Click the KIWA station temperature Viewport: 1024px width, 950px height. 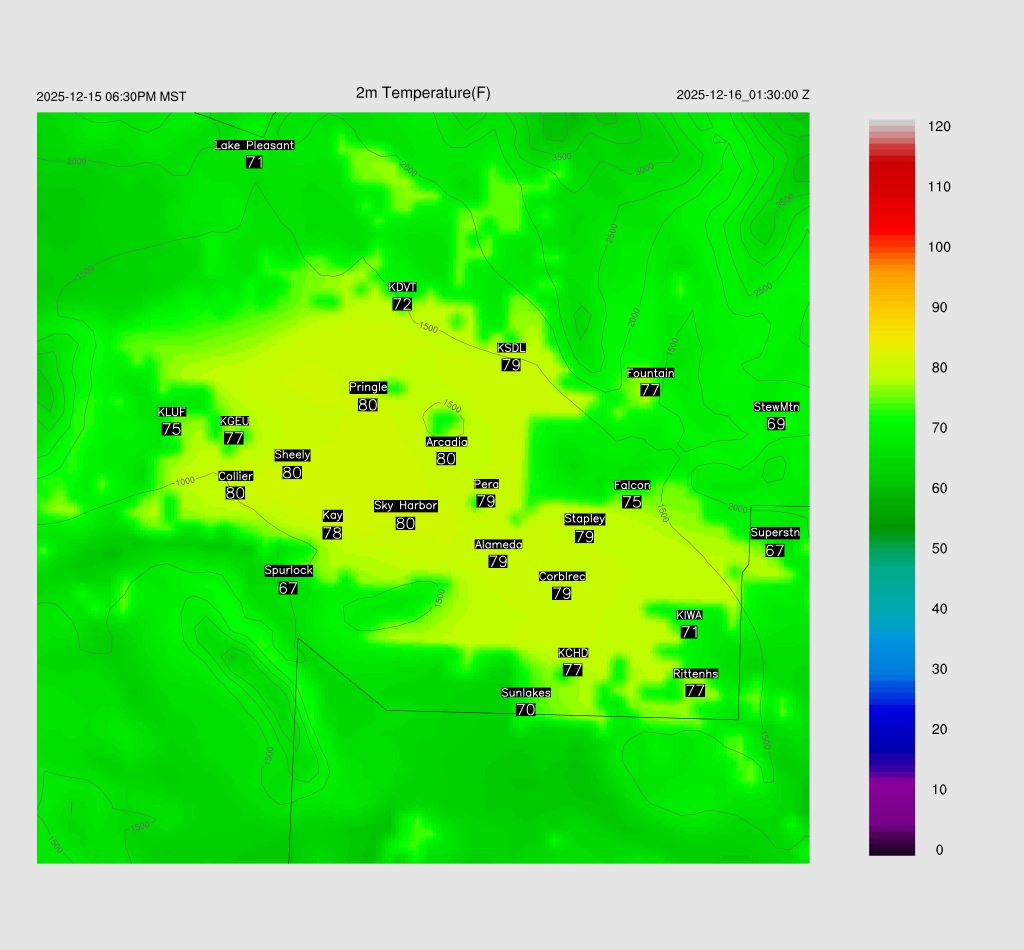689,632
